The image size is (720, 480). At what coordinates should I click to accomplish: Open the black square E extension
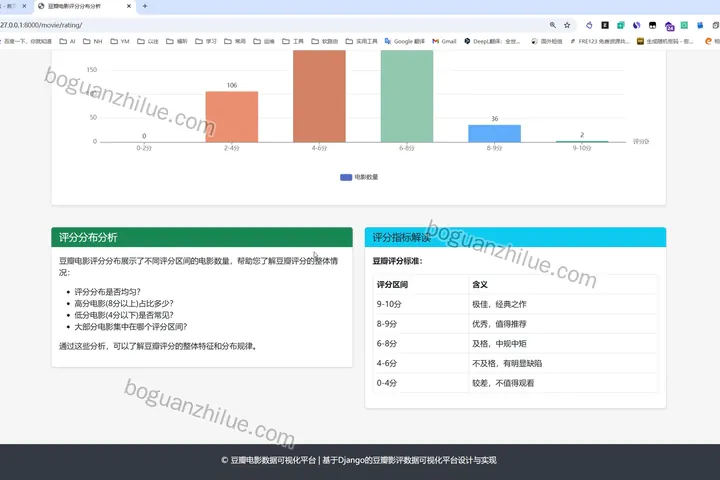[x=605, y=25]
